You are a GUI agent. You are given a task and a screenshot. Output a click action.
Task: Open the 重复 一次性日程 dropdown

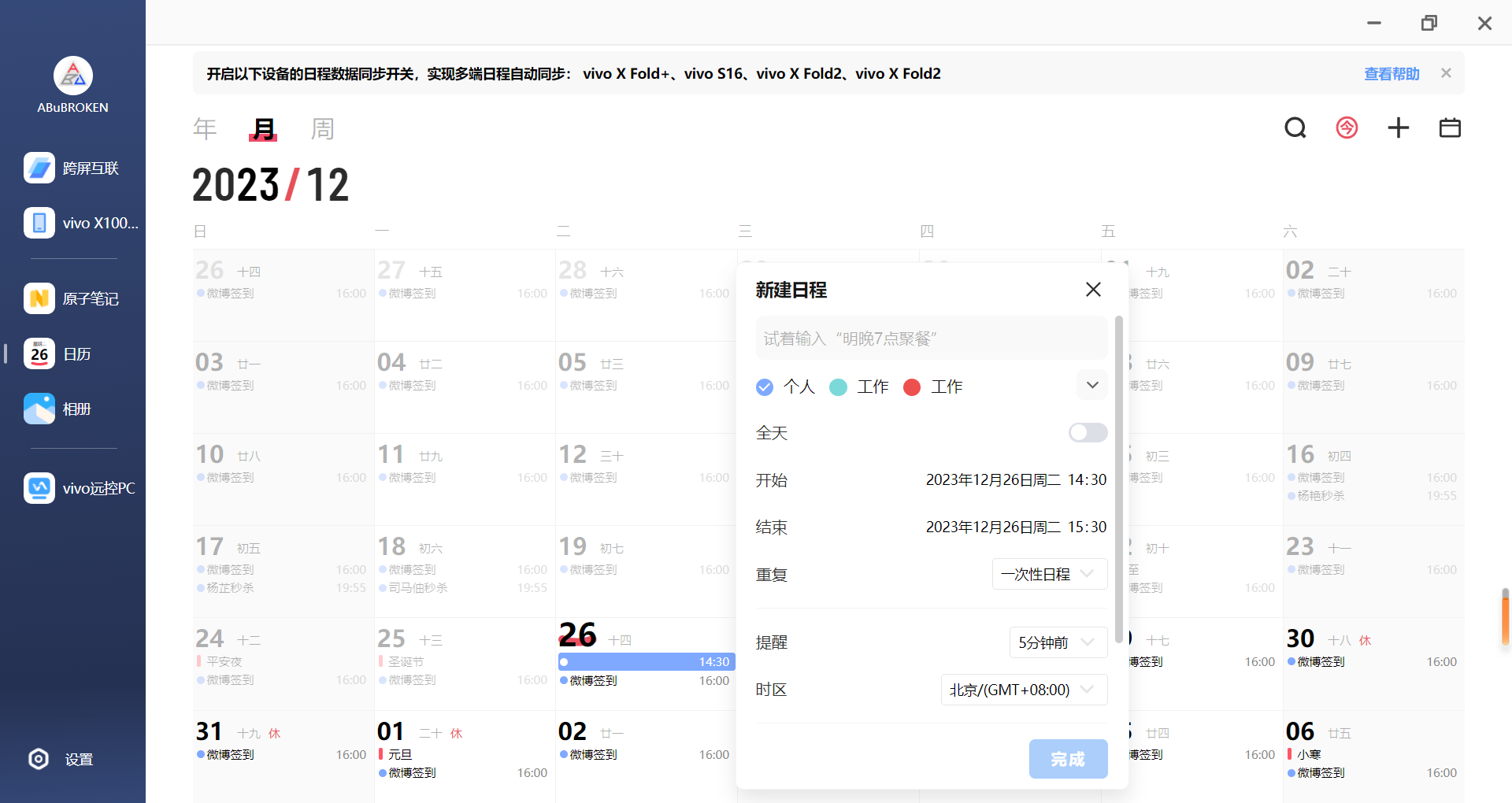[1050, 574]
